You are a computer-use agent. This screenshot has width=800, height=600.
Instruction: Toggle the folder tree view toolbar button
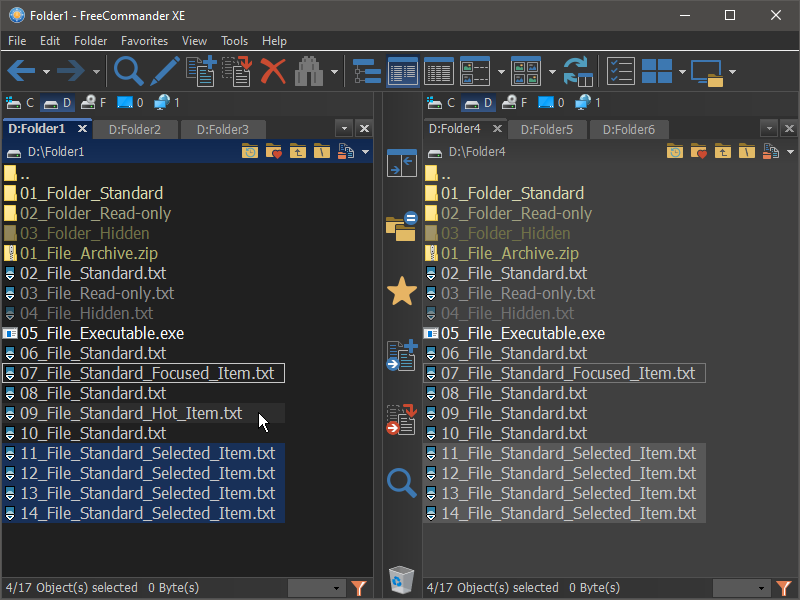click(x=367, y=71)
